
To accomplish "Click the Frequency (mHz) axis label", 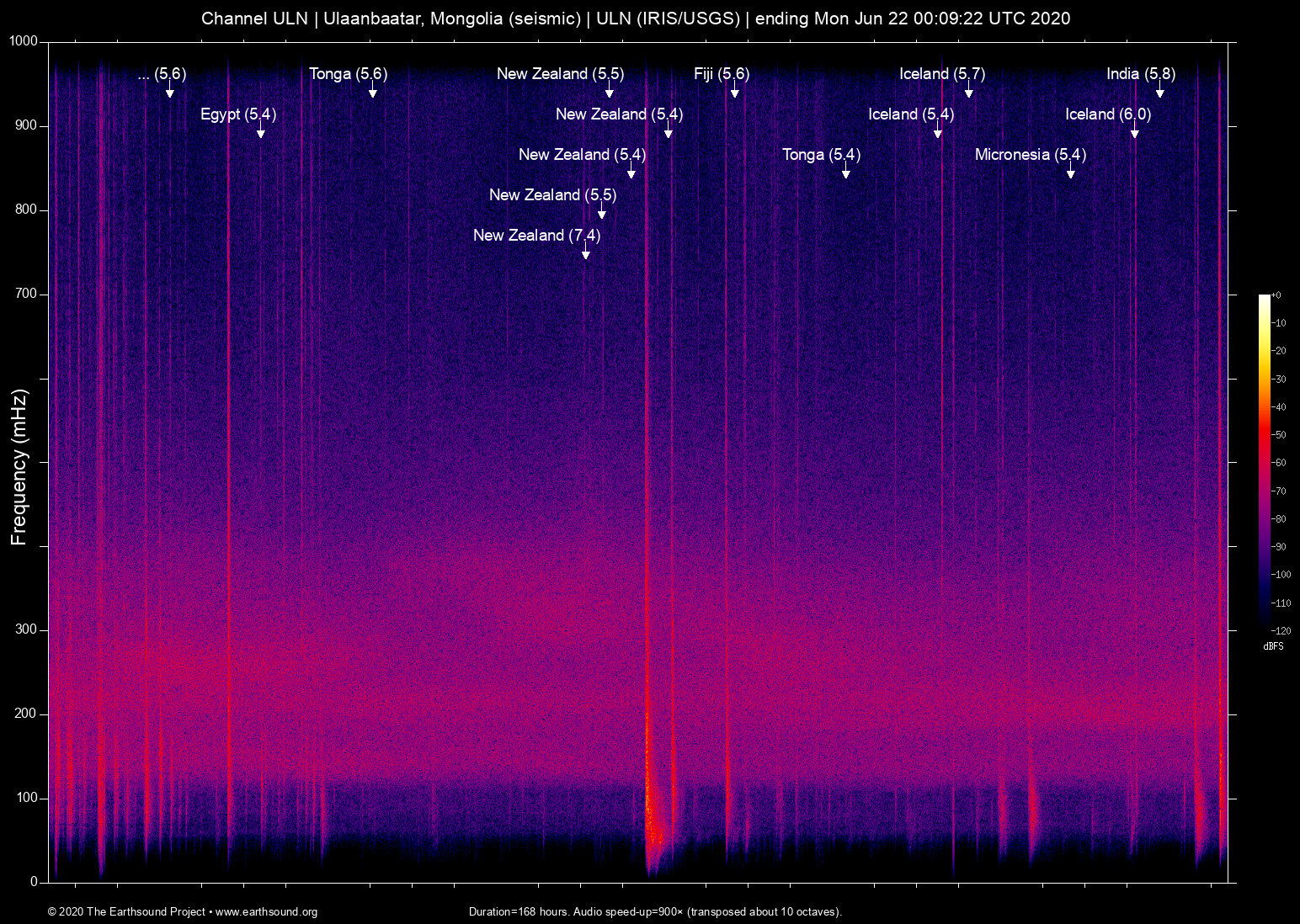I will coord(19,467).
